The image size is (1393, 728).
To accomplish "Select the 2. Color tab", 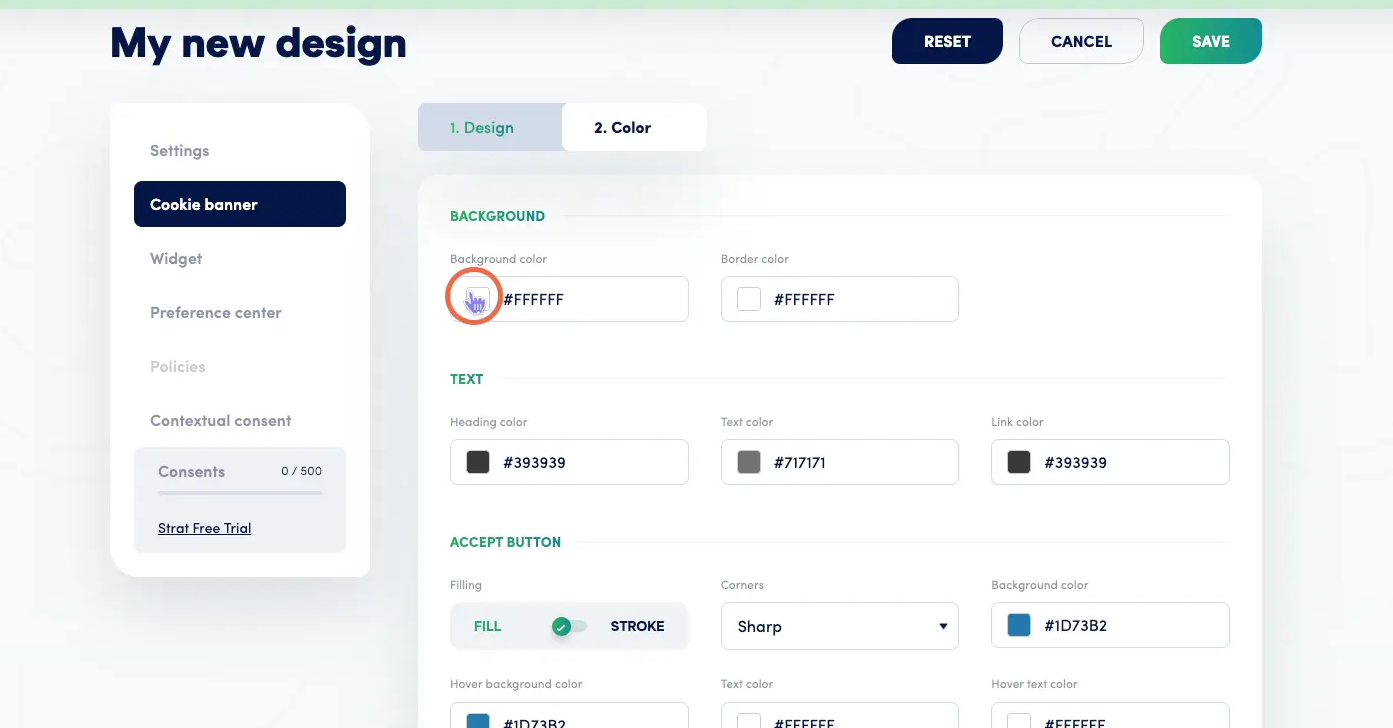I will pos(633,127).
